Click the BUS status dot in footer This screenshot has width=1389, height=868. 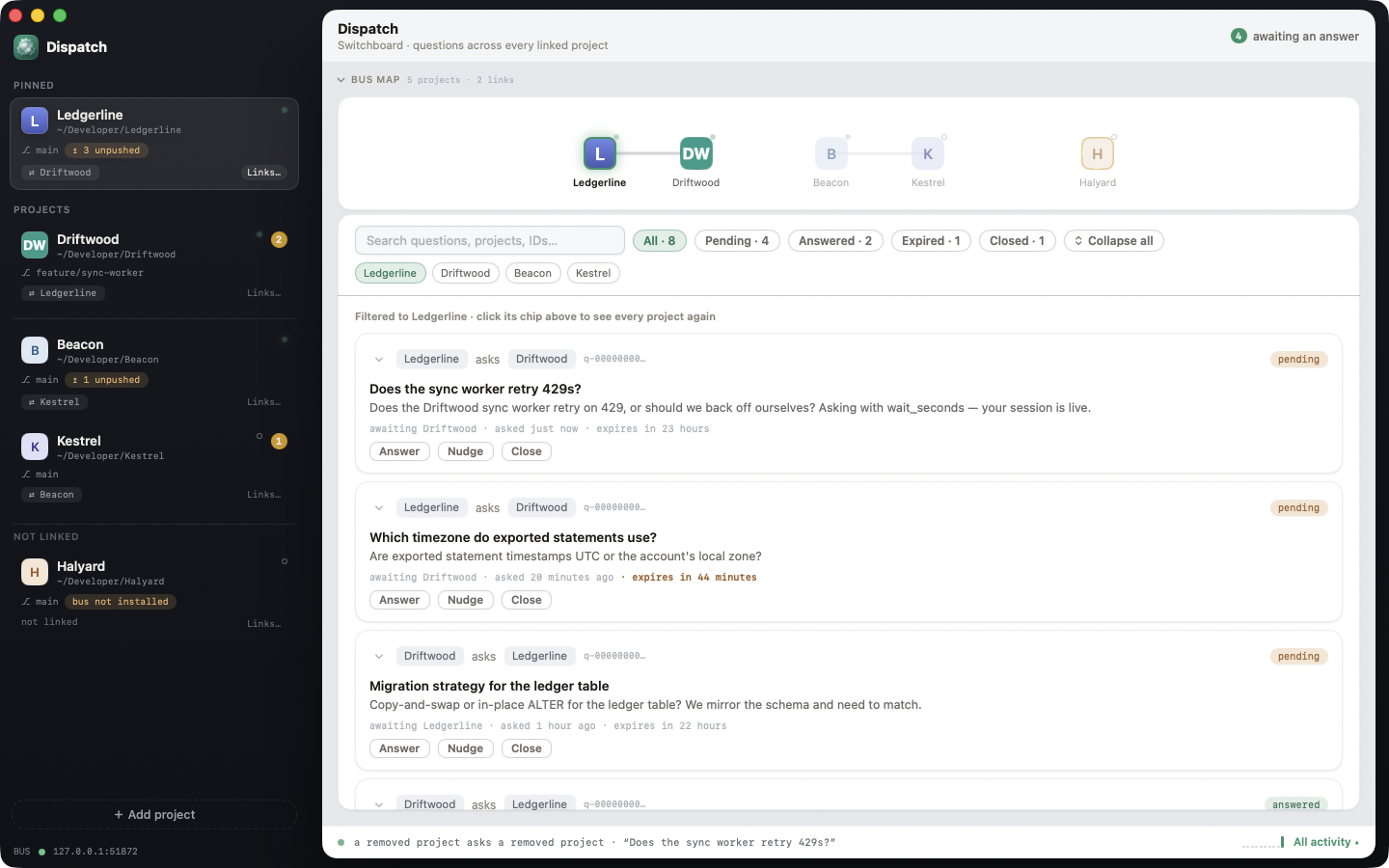pyautogui.click(x=41, y=852)
